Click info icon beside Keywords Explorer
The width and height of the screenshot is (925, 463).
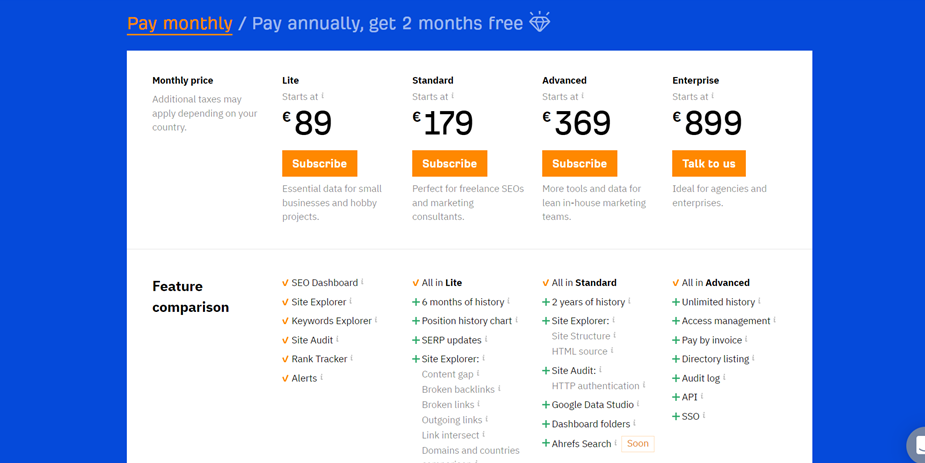point(376,320)
